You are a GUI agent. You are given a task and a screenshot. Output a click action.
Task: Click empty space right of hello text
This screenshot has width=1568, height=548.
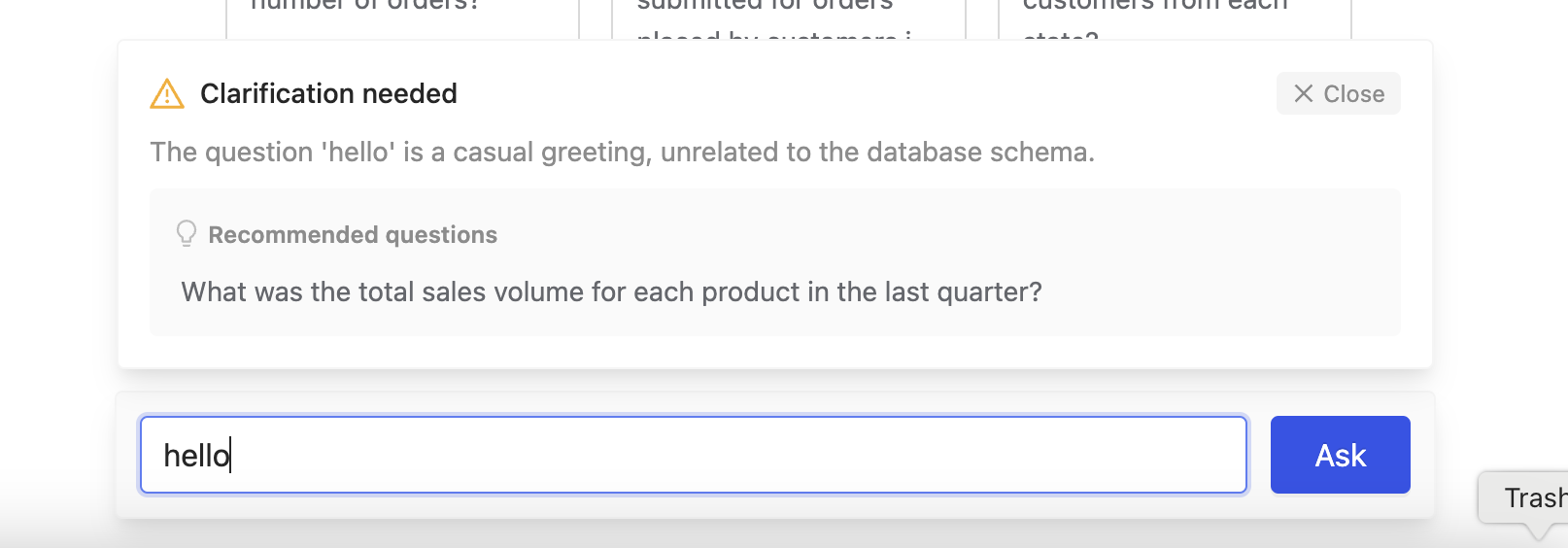pos(738,455)
